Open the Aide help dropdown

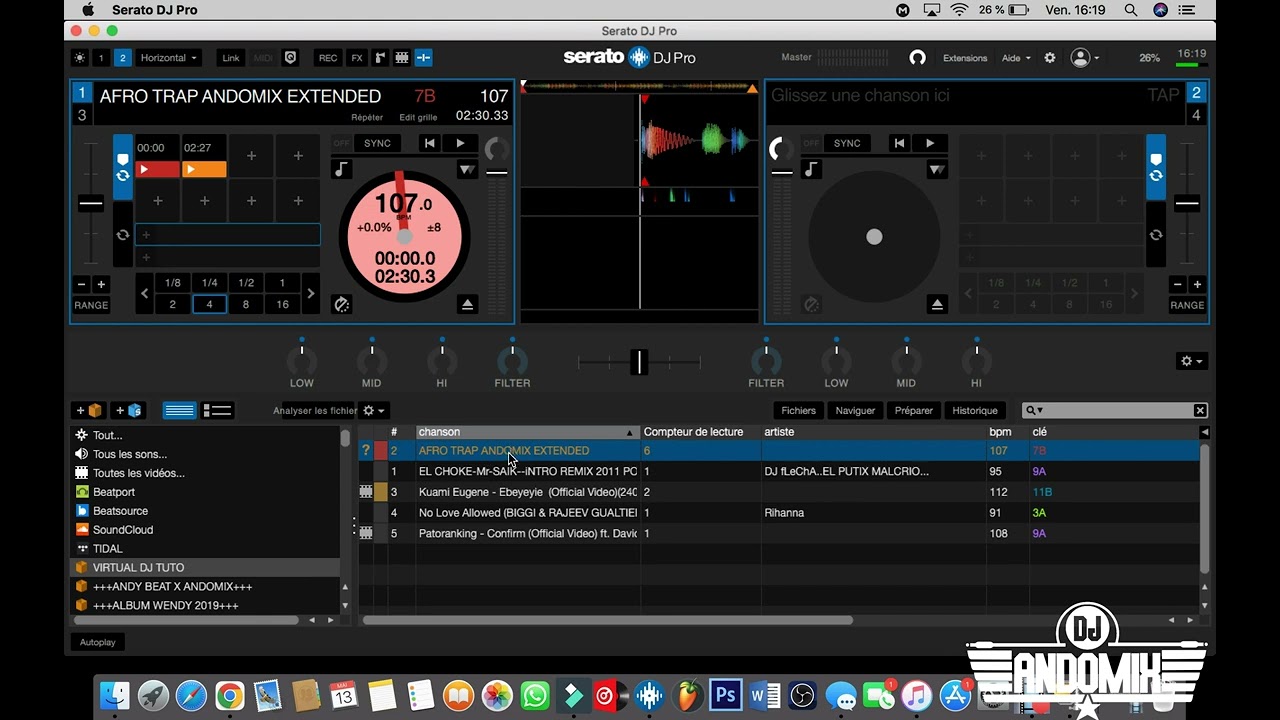coord(1016,58)
